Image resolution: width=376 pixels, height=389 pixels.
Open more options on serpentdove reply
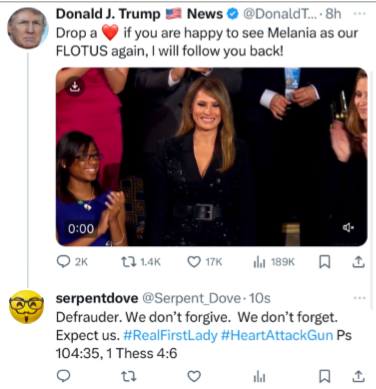point(359,298)
